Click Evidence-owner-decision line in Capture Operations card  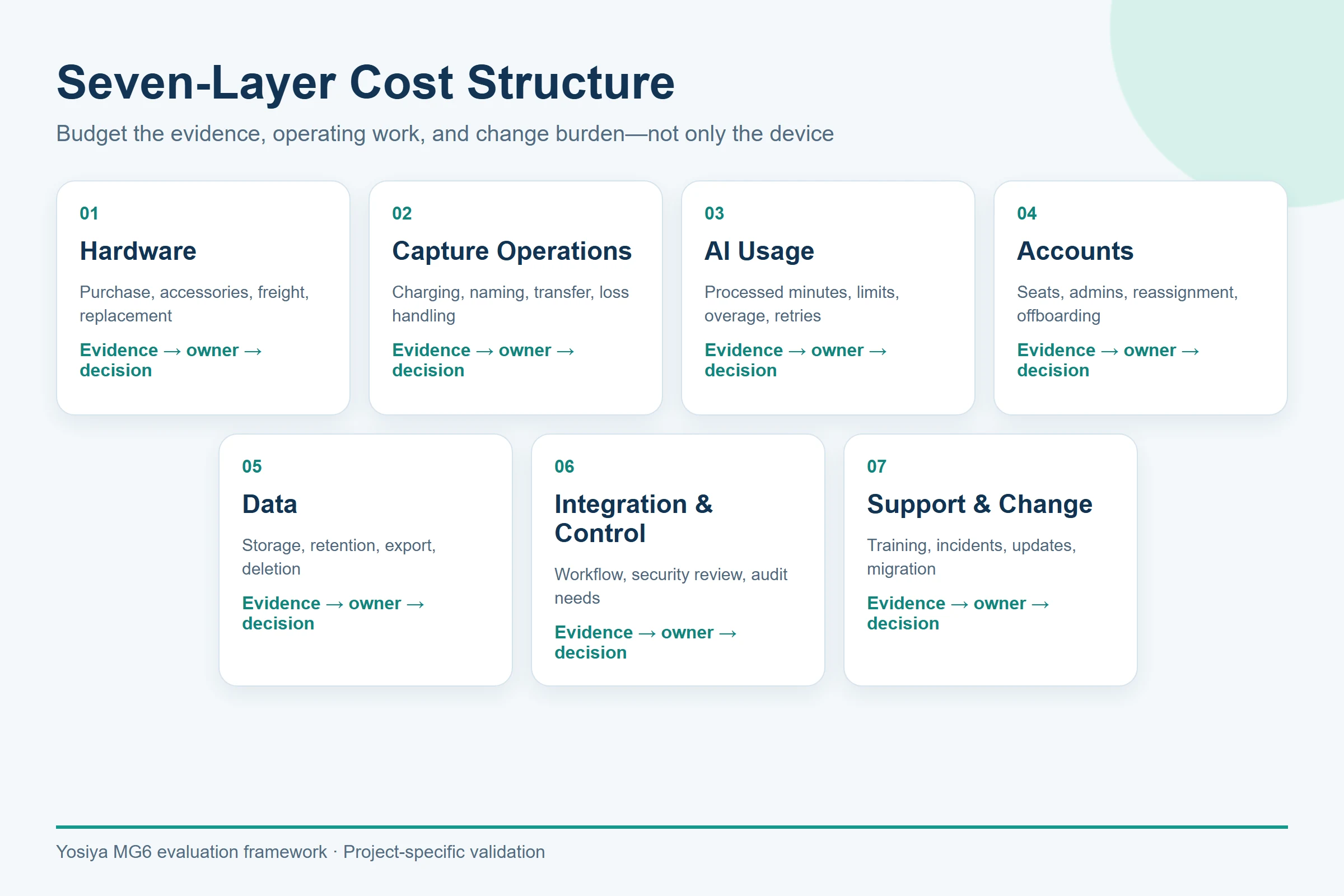(x=483, y=360)
